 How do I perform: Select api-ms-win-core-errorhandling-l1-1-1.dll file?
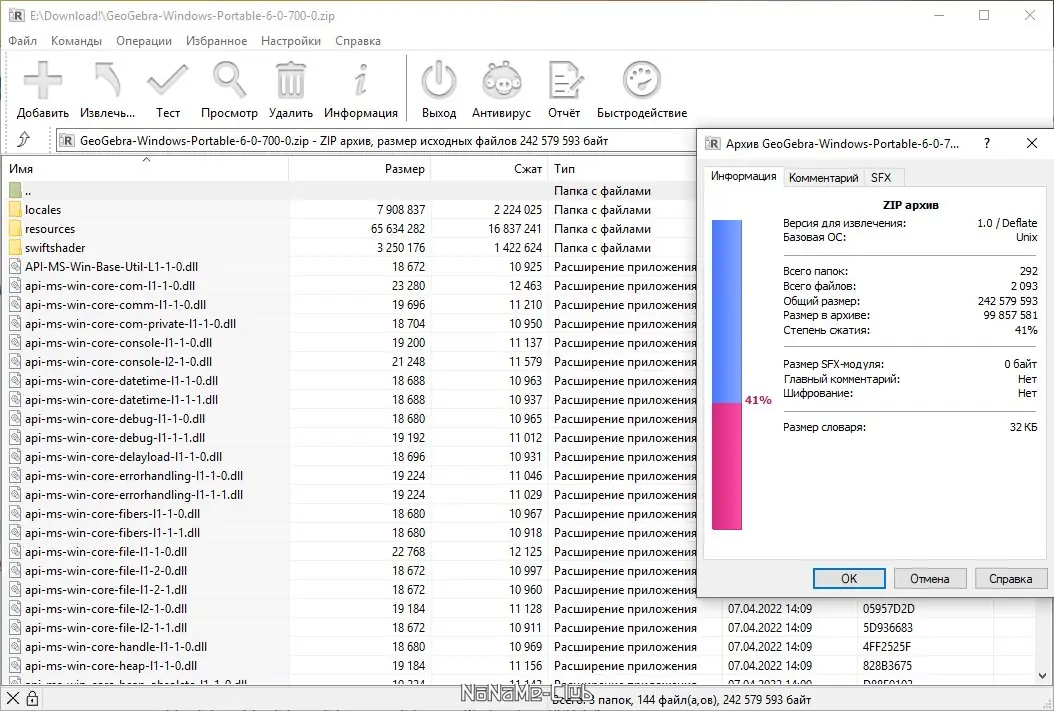click(134, 495)
